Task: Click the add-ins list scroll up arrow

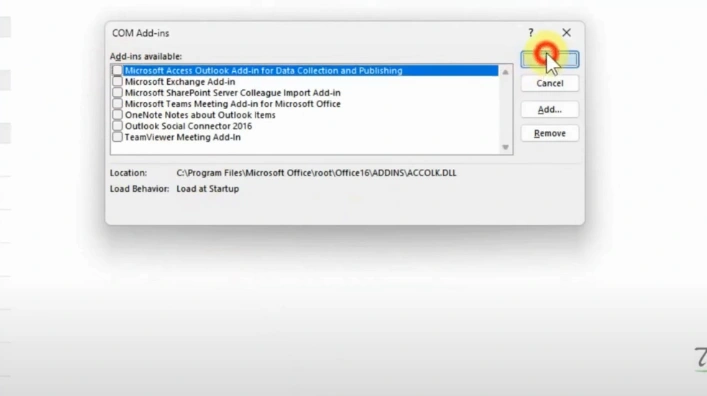Action: click(505, 72)
